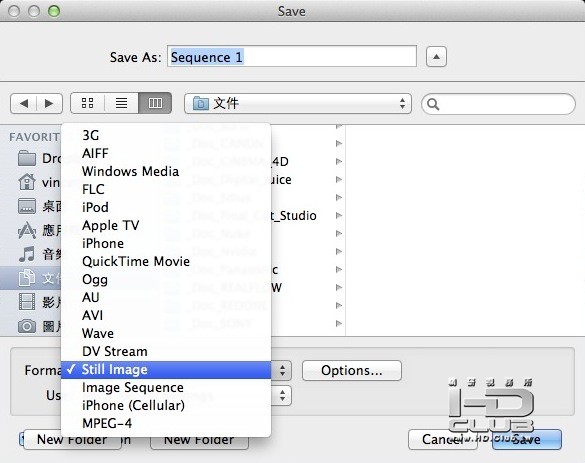Viewport: 585px width, 463px height.
Task: Choose AVI format
Action: [166, 315]
